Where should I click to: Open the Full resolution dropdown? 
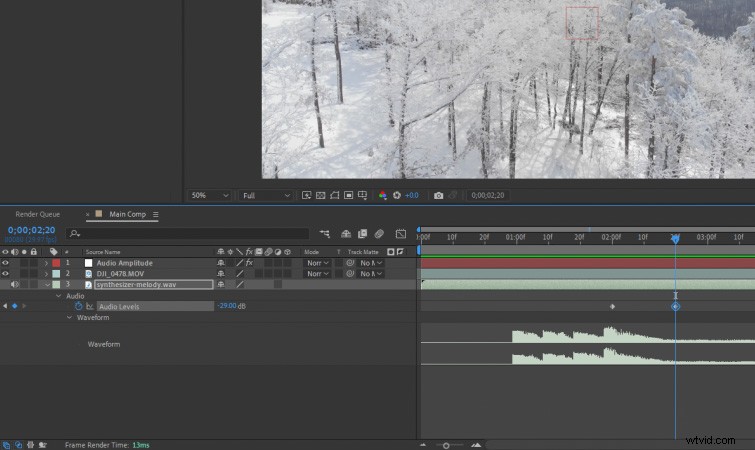coord(266,195)
